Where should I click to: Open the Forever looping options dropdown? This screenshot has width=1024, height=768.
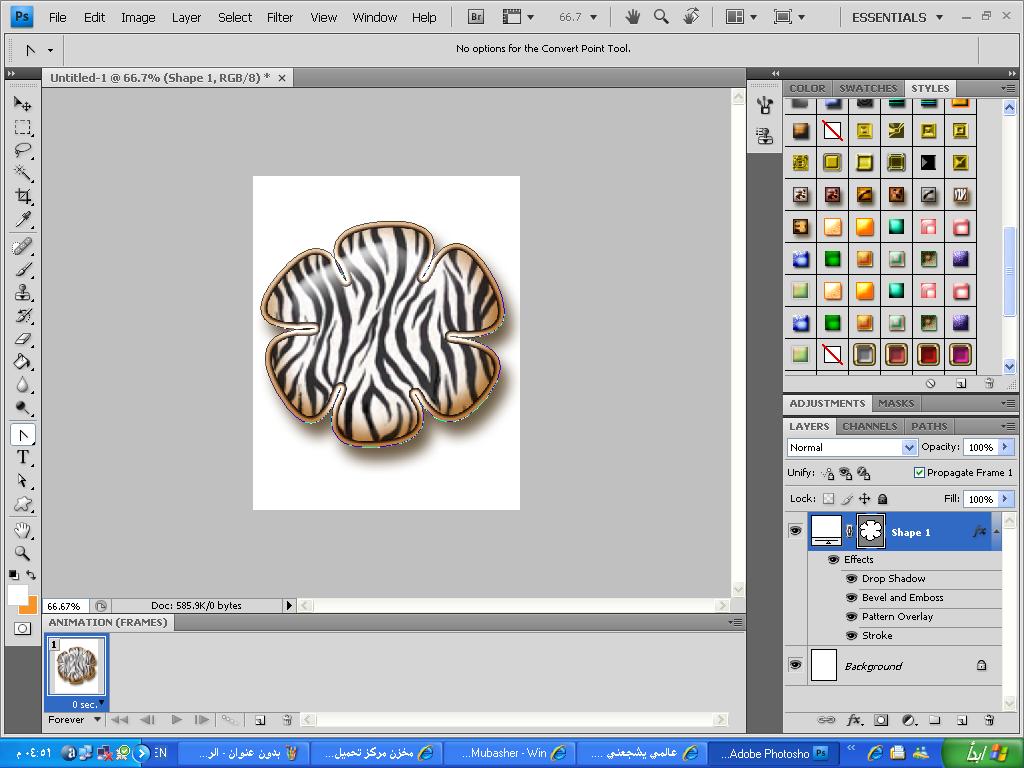(x=75, y=719)
